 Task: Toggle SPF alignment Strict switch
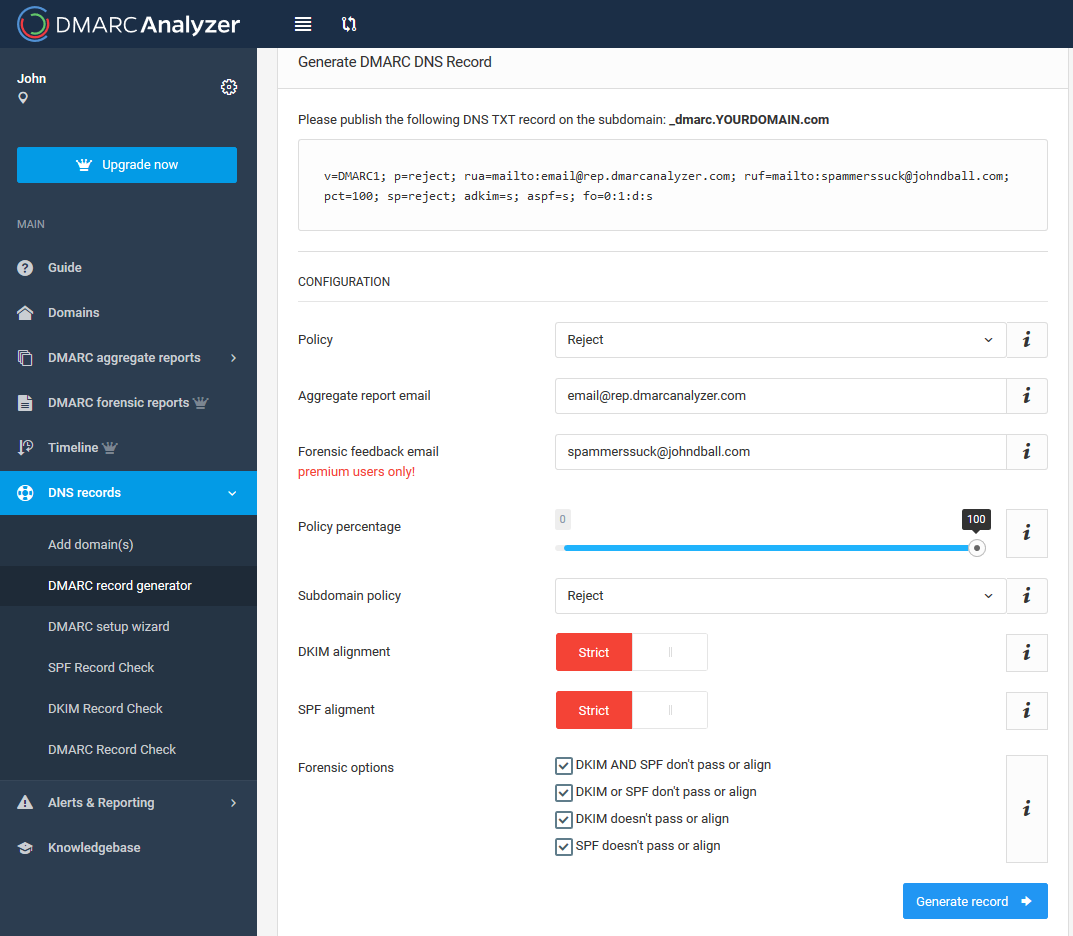[x=632, y=710]
